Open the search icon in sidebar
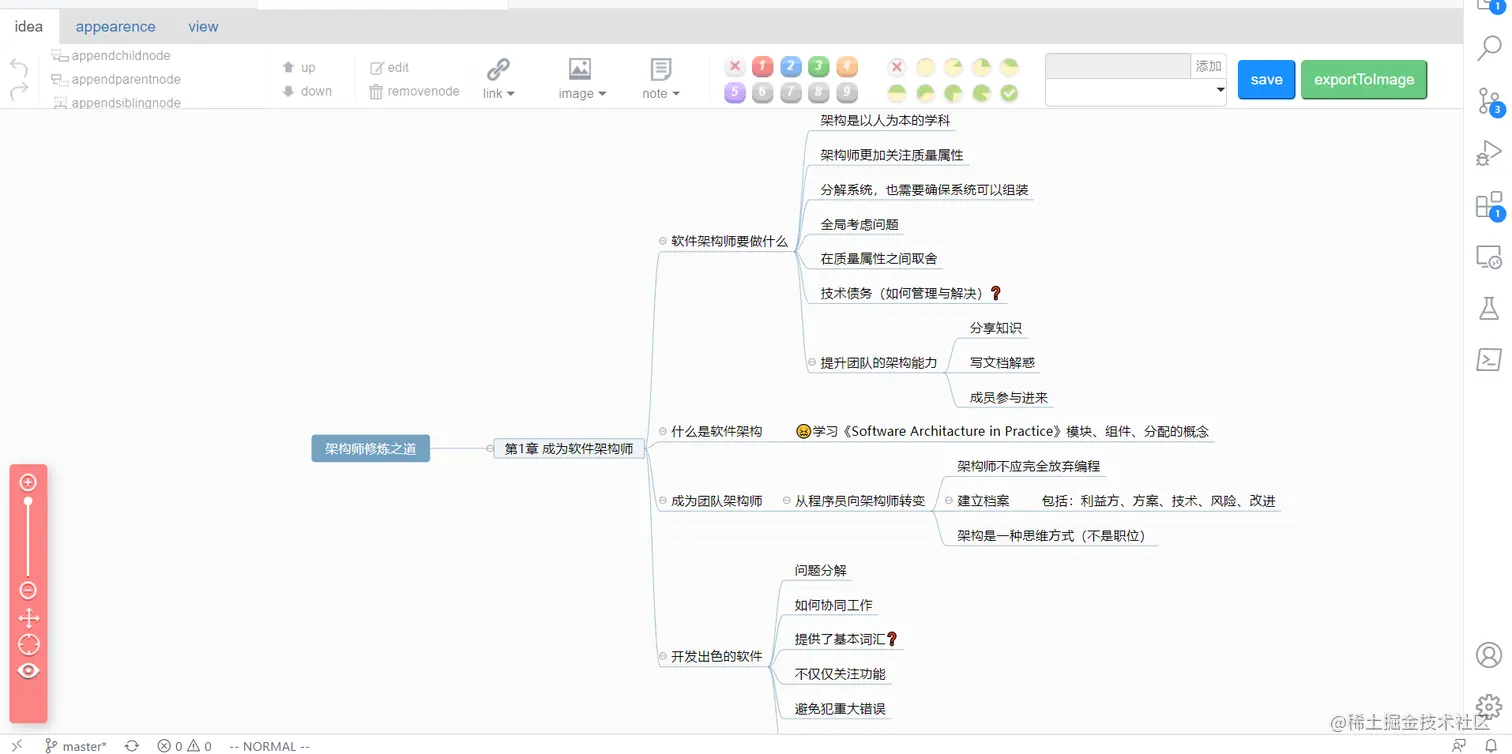 [1489, 48]
